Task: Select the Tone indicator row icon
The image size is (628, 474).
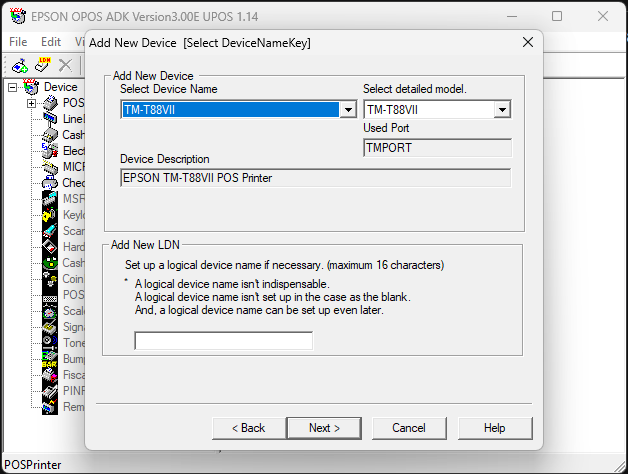Action: tap(50, 343)
